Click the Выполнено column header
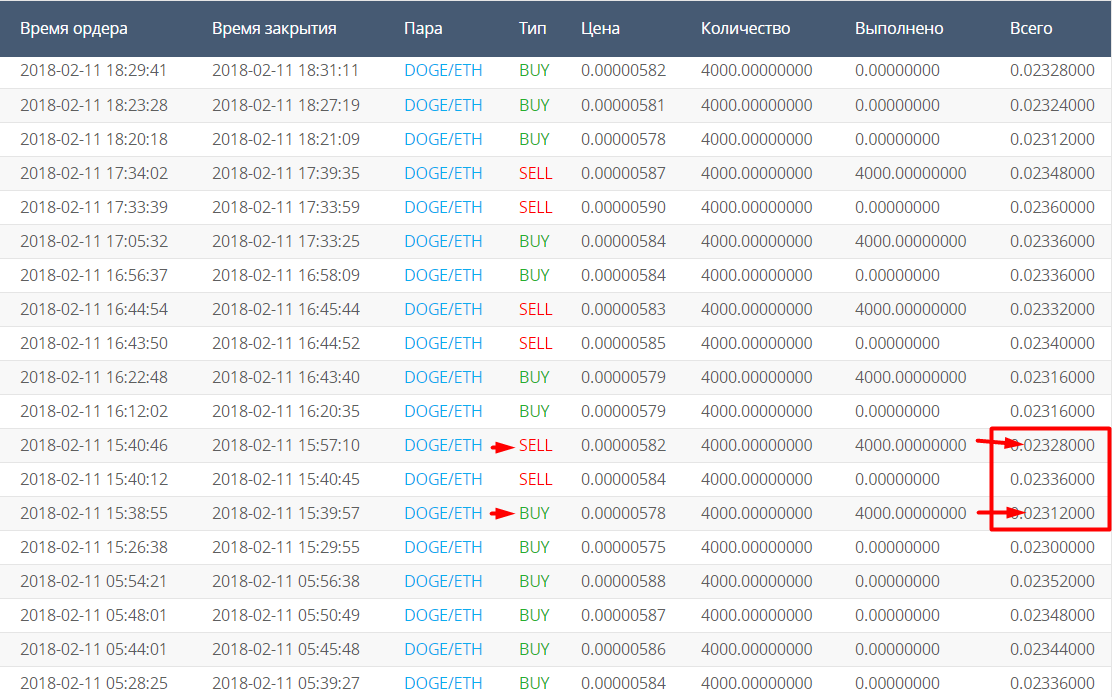This screenshot has width=1118, height=697. click(899, 29)
